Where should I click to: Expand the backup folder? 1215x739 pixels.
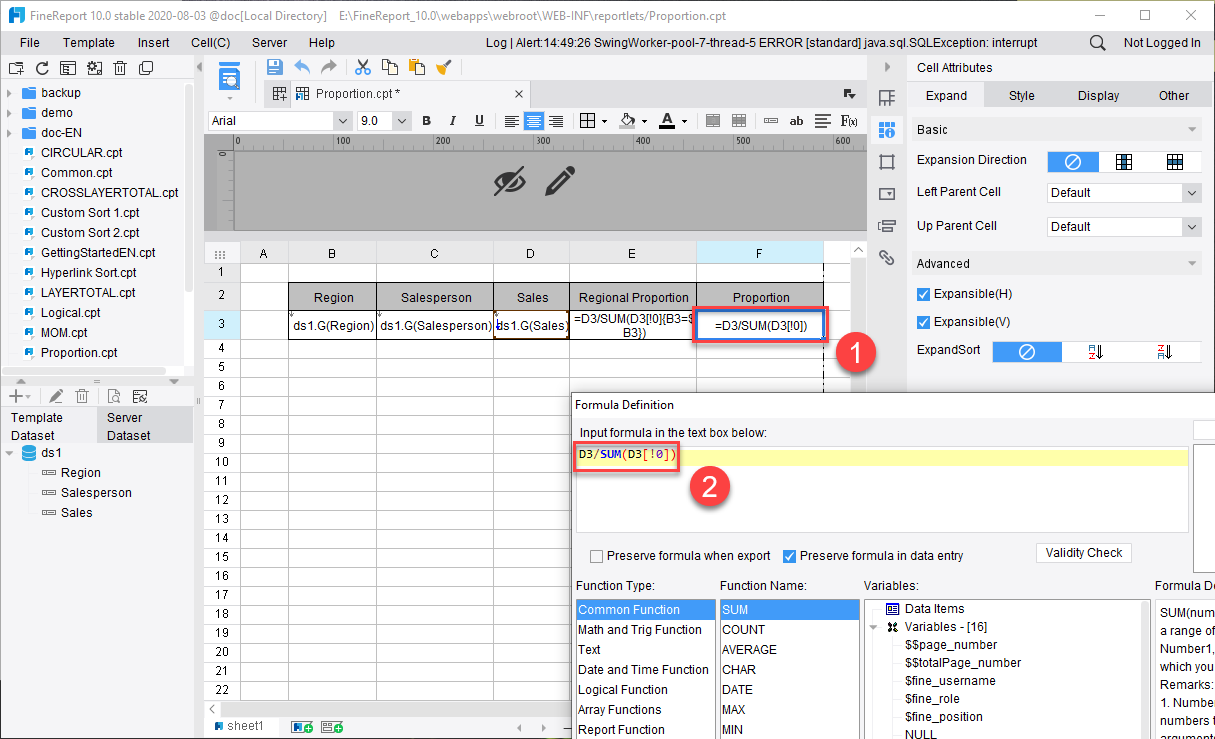pyautogui.click(x=9, y=93)
